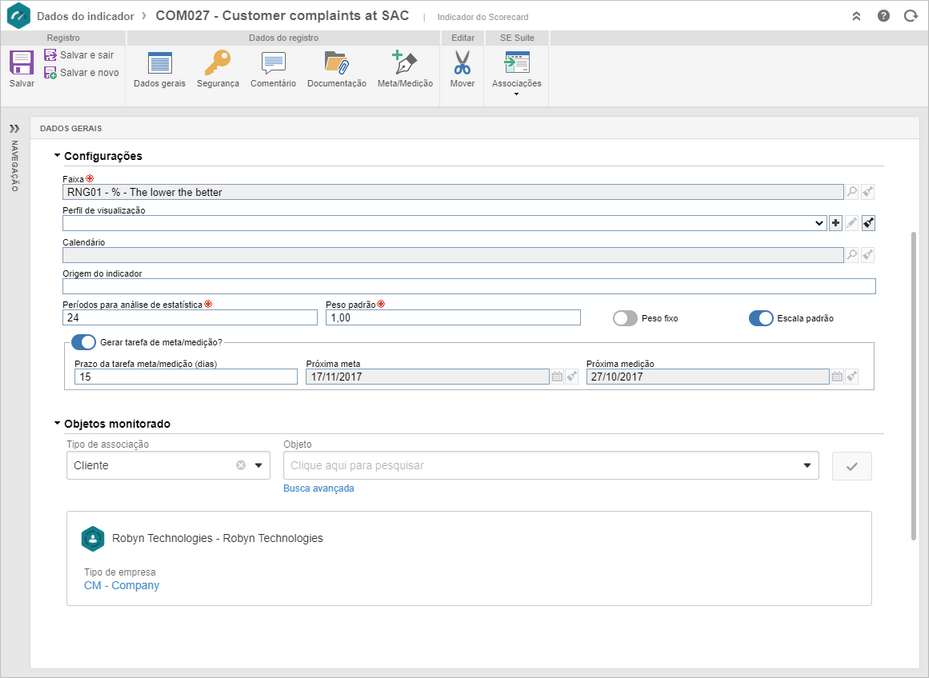Expand the Navegação side panel
Screen dimensions: 929x678
pyautogui.click(x=14, y=129)
